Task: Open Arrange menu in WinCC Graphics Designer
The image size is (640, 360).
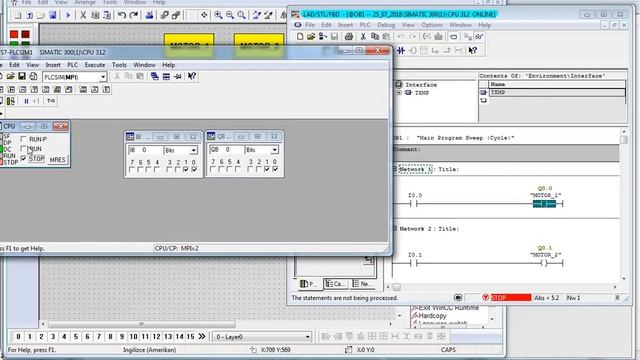Action: coord(84,2)
